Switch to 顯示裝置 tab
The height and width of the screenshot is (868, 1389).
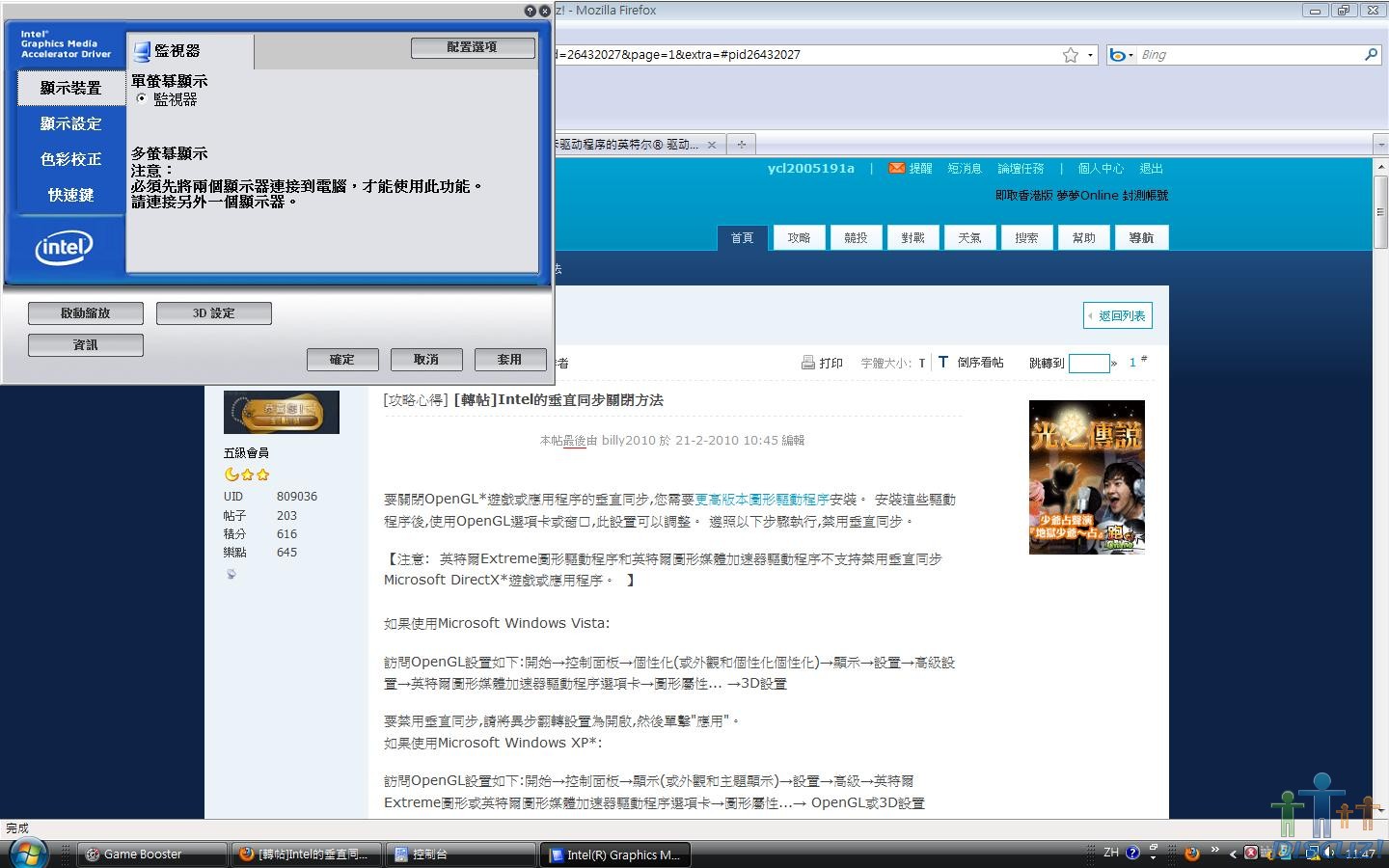point(70,88)
